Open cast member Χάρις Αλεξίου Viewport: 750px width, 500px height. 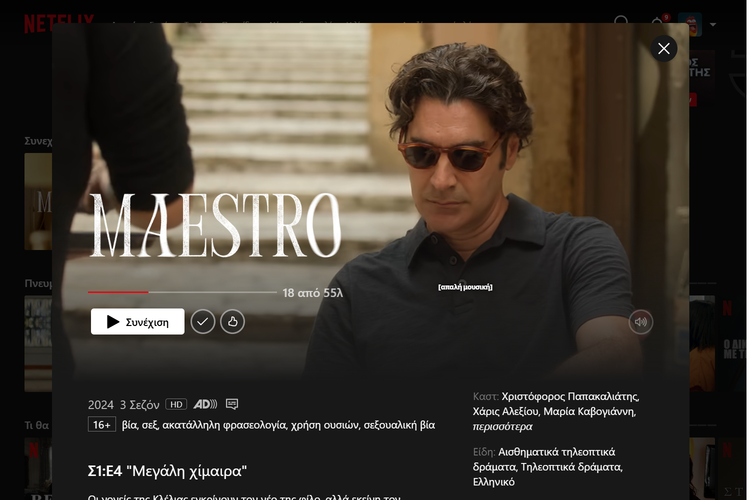coord(506,411)
